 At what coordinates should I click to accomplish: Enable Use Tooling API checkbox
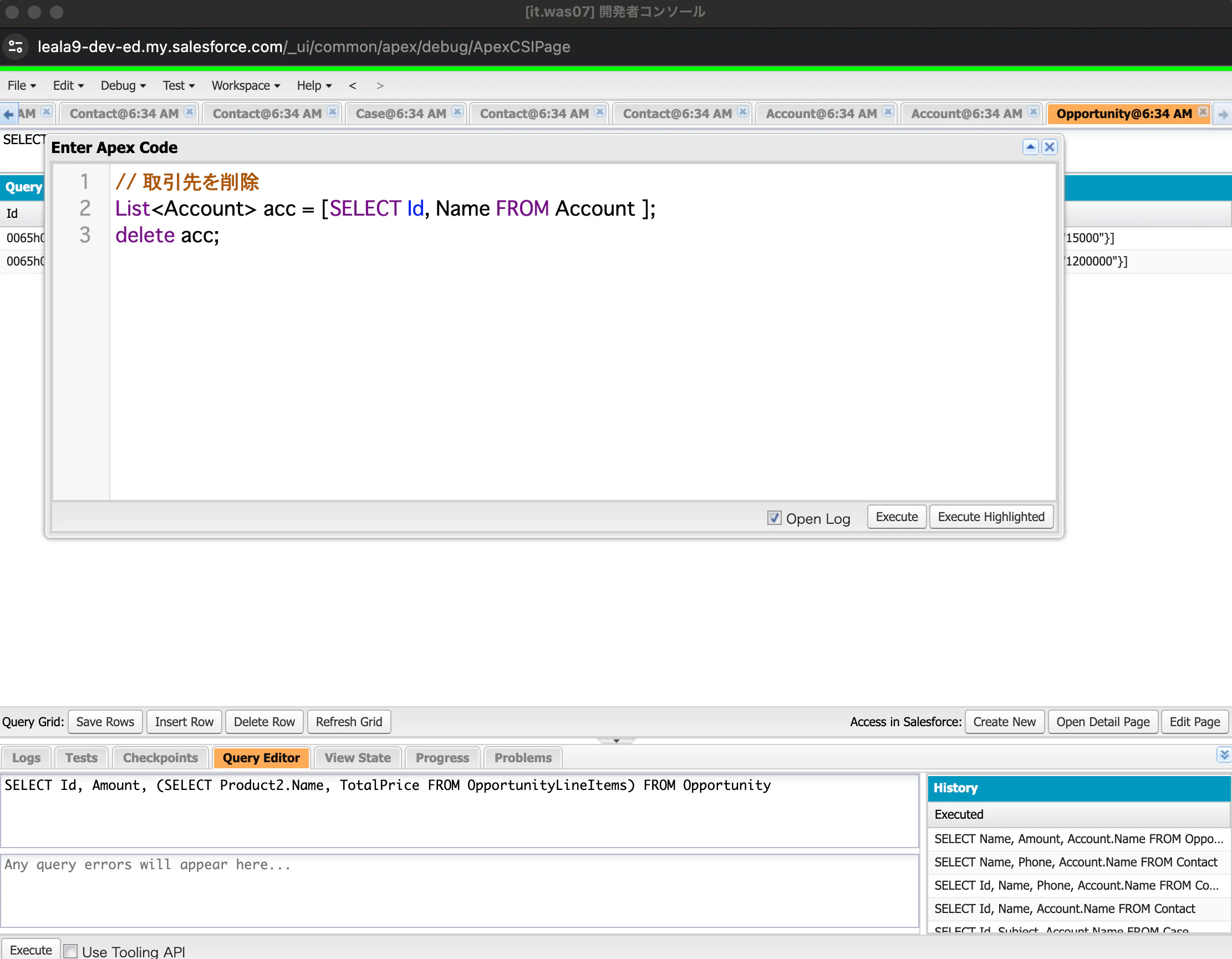click(x=70, y=951)
